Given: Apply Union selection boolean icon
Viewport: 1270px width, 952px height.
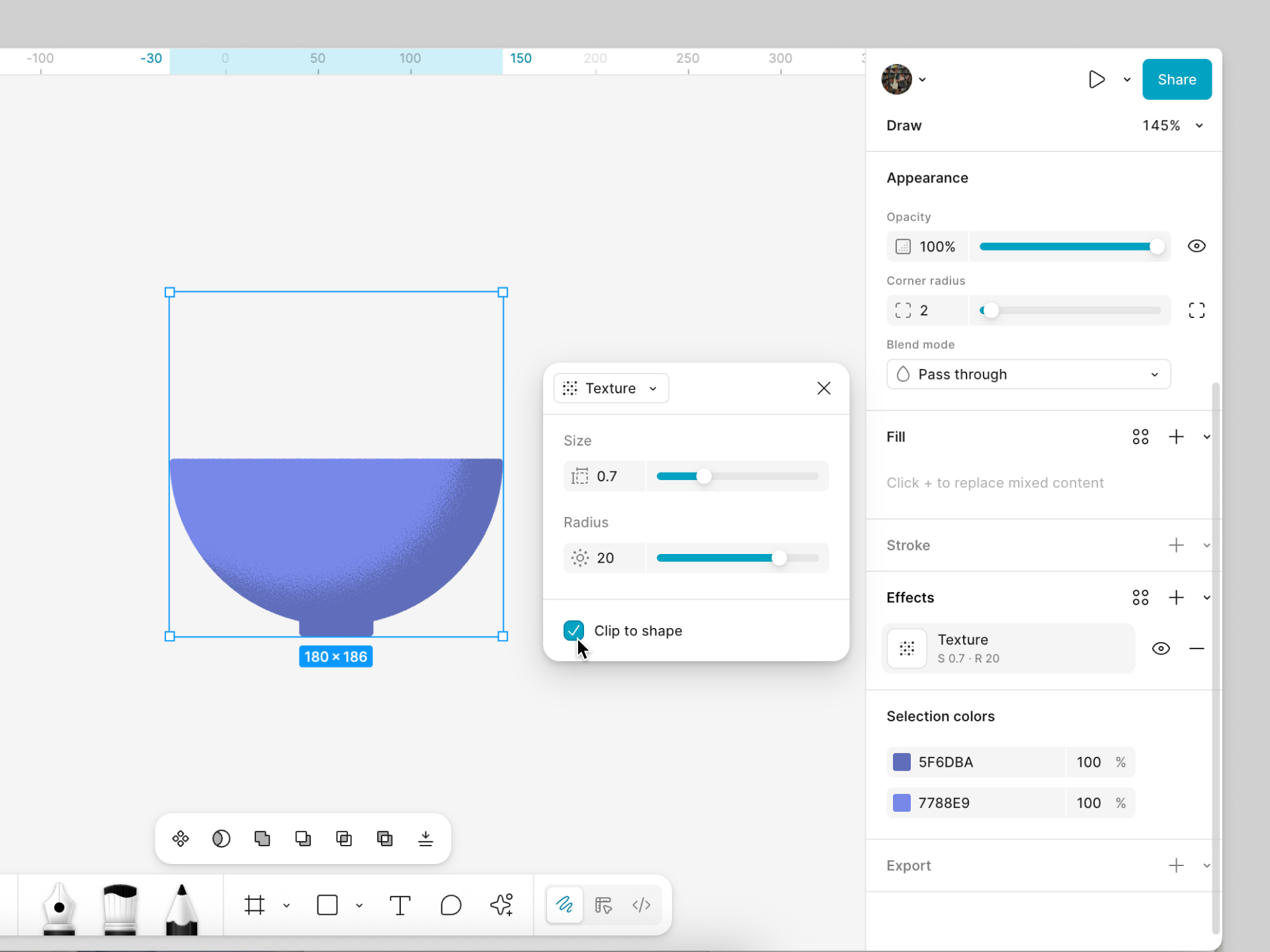Looking at the screenshot, I should tap(263, 839).
